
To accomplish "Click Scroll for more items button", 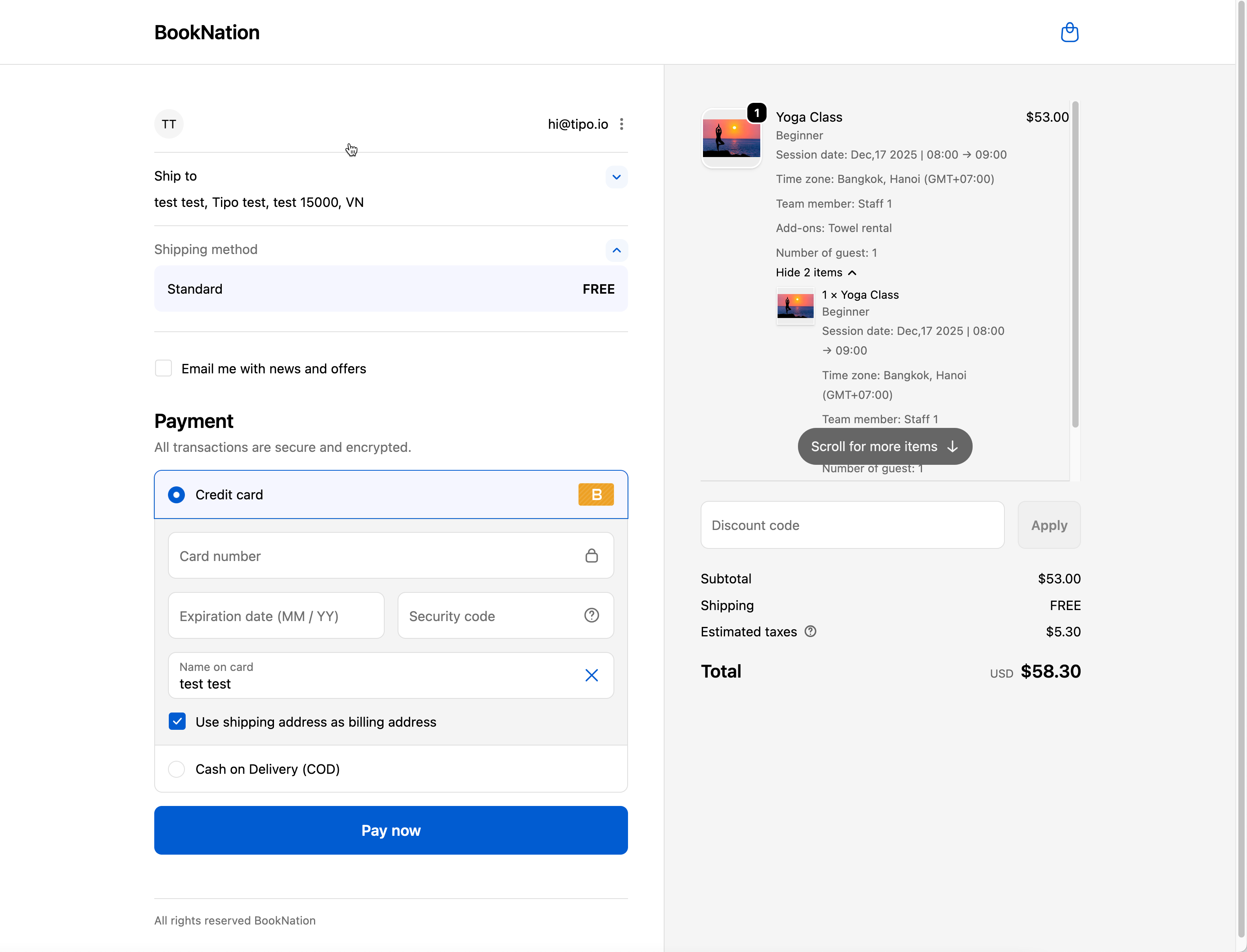I will [x=884, y=446].
